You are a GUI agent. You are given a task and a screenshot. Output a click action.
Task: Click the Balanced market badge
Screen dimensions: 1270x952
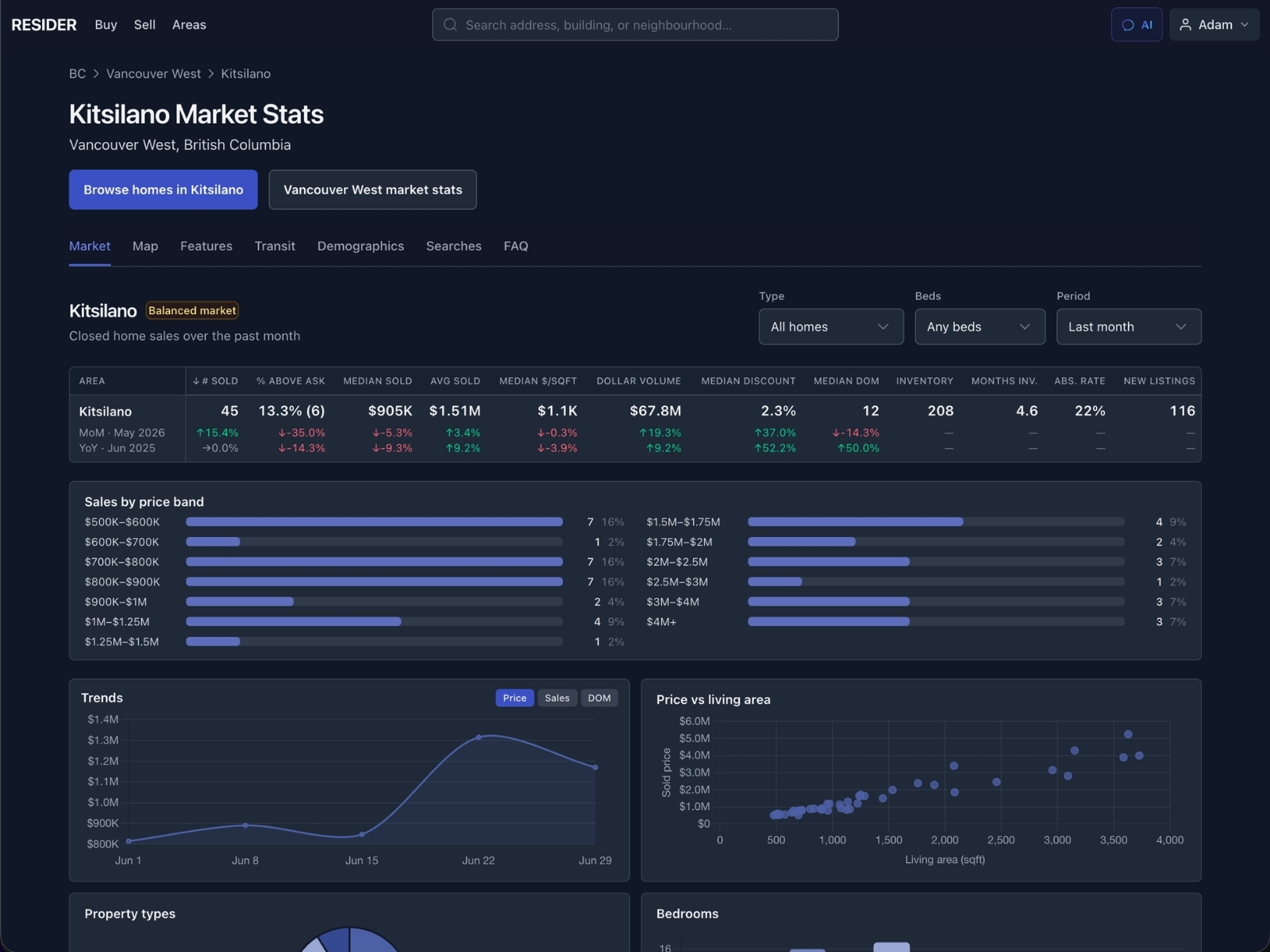pyautogui.click(x=192, y=310)
